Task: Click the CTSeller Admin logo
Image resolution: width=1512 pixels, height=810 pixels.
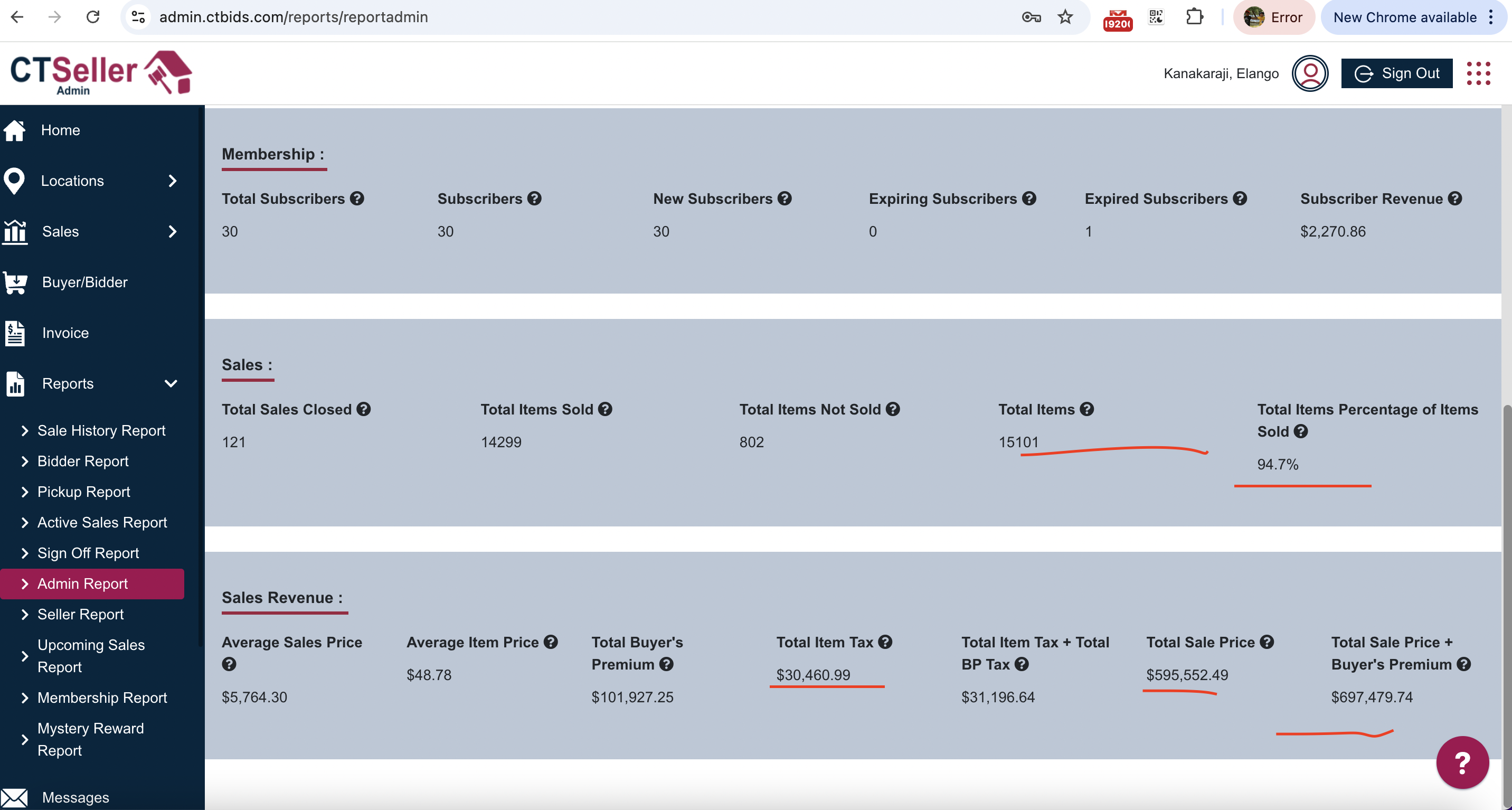Action: pyautogui.click(x=101, y=73)
